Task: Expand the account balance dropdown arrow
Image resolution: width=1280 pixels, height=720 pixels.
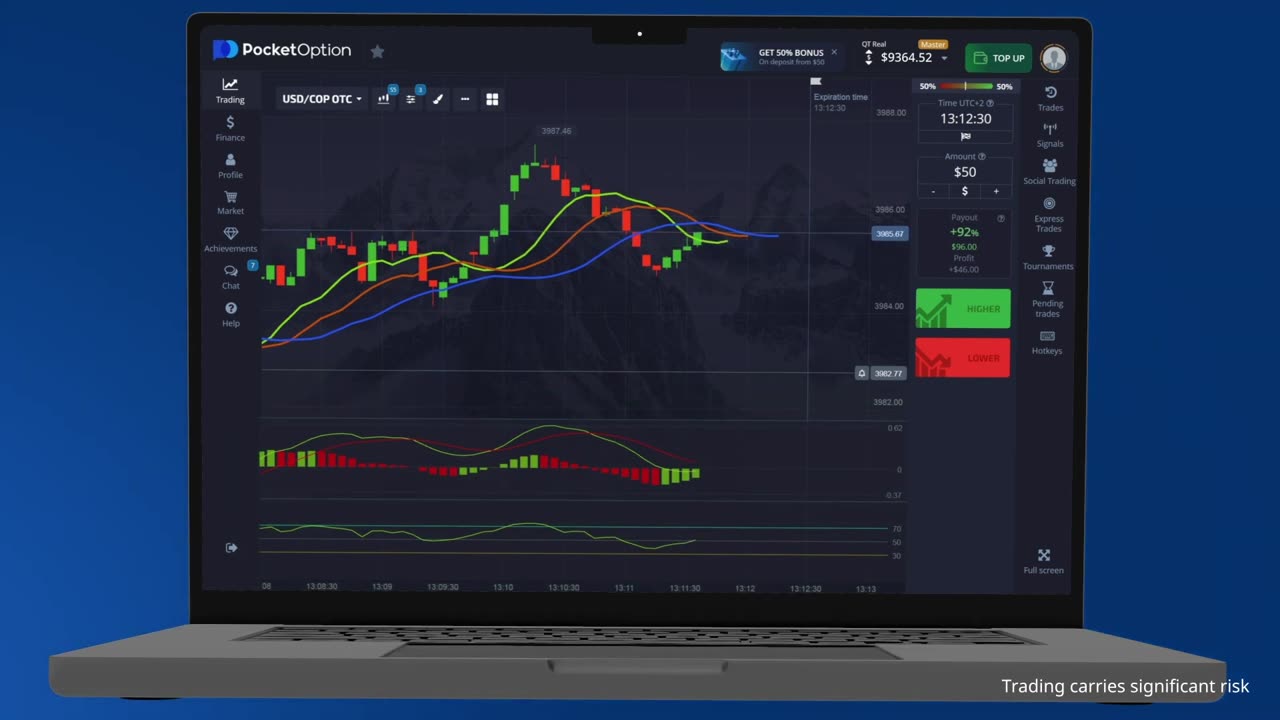Action: 944,58
